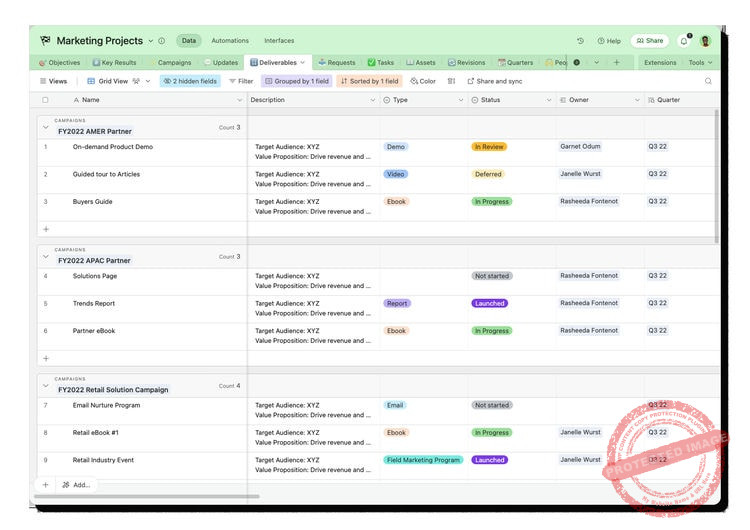Collapse the FY2022 Retail Solution Campaign group
This screenshot has height=530, width=750.
pos(45,386)
